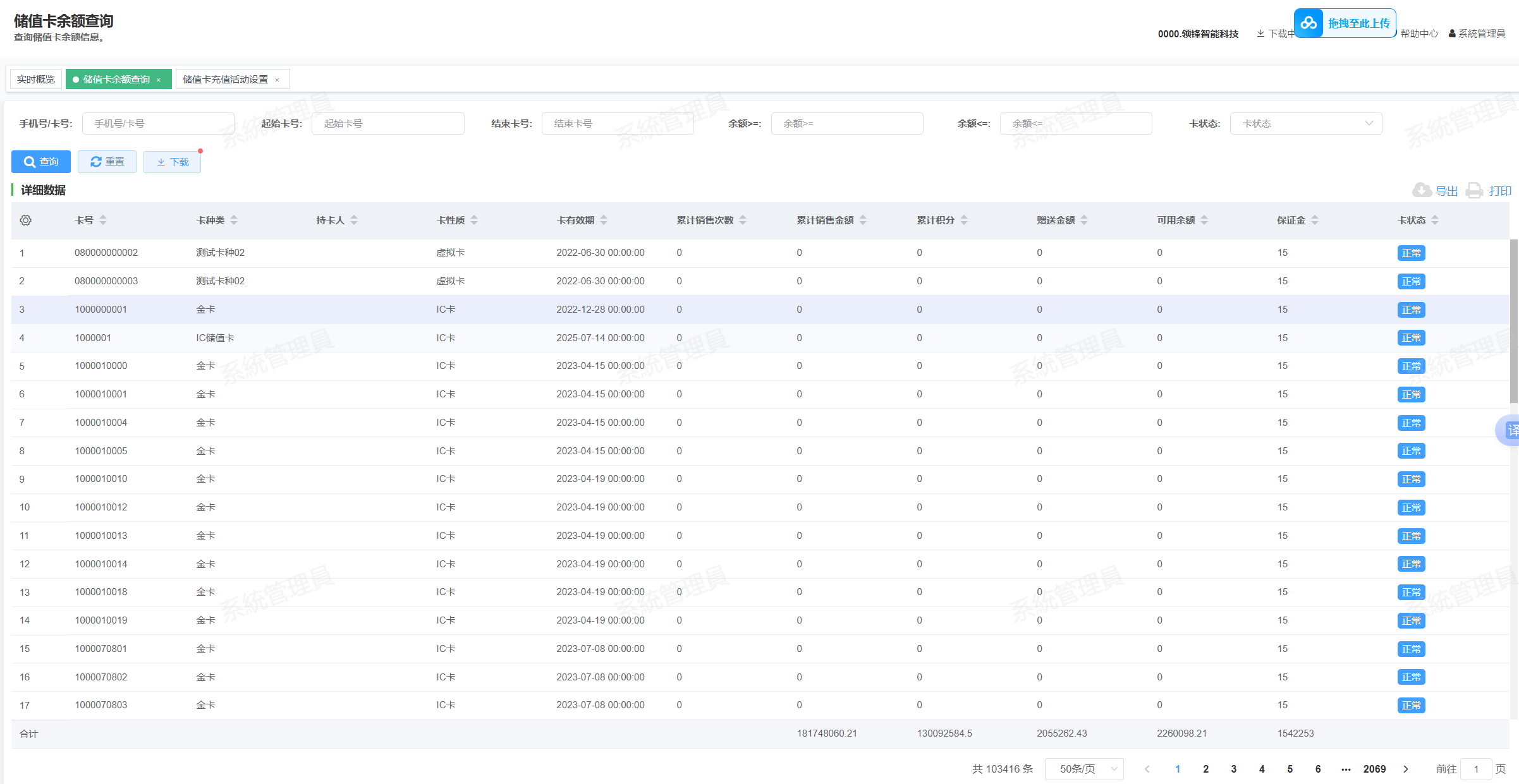This screenshot has height=784, width=1519.
Task: Open the recharge activity settings tab
Action: (225, 79)
